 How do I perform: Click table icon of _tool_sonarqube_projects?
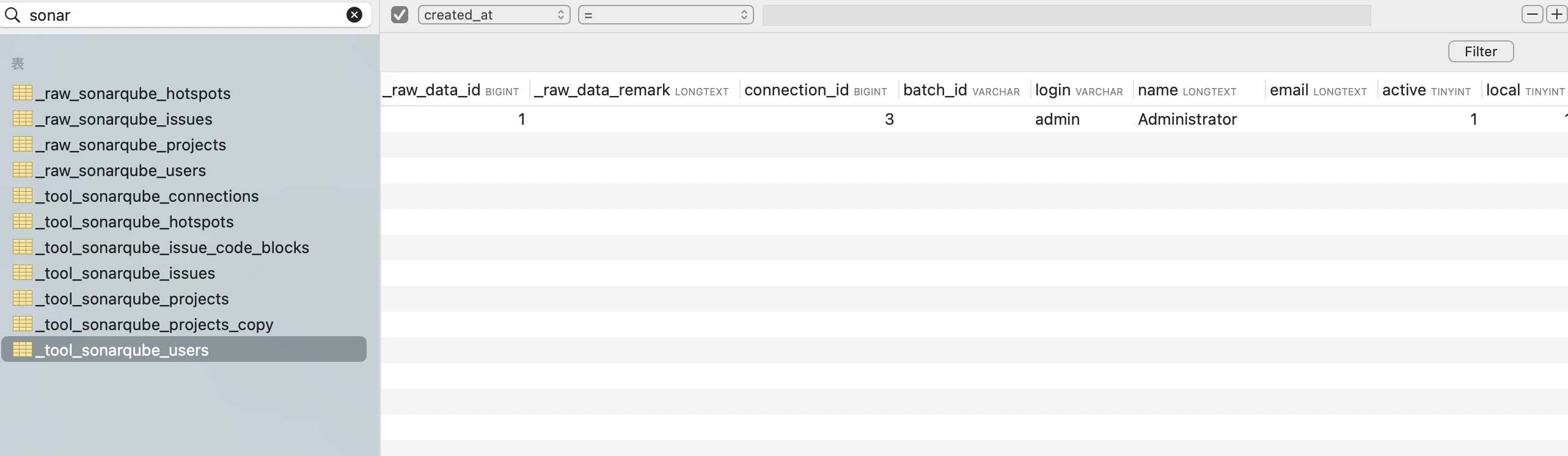point(23,298)
